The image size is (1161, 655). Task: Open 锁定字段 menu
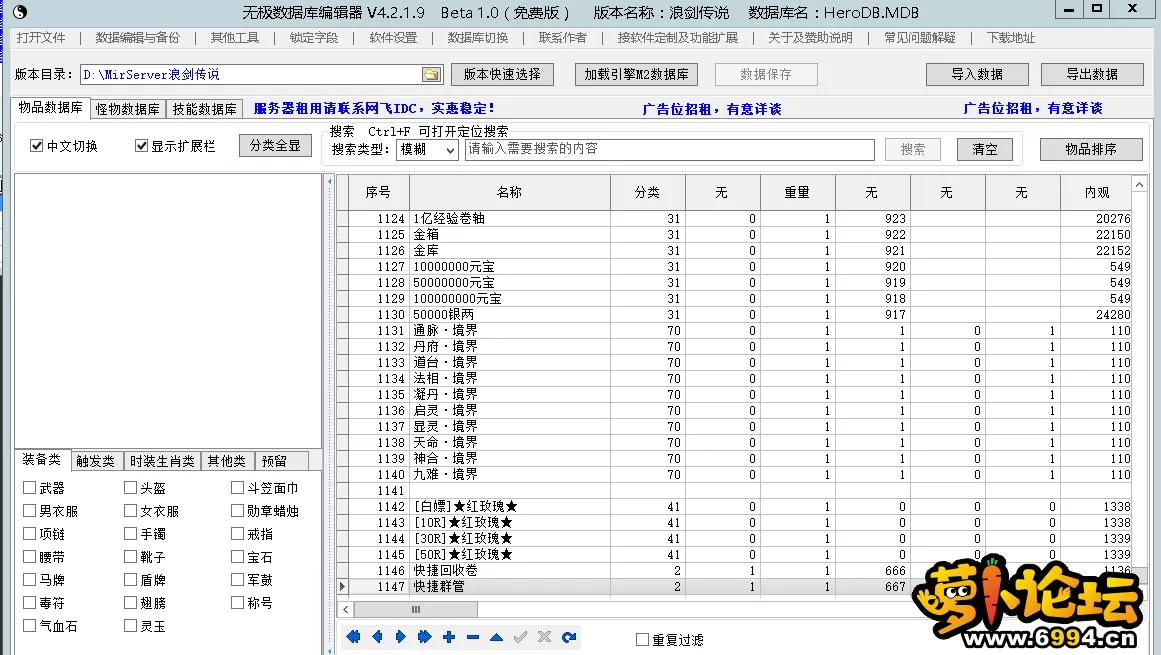(314, 38)
